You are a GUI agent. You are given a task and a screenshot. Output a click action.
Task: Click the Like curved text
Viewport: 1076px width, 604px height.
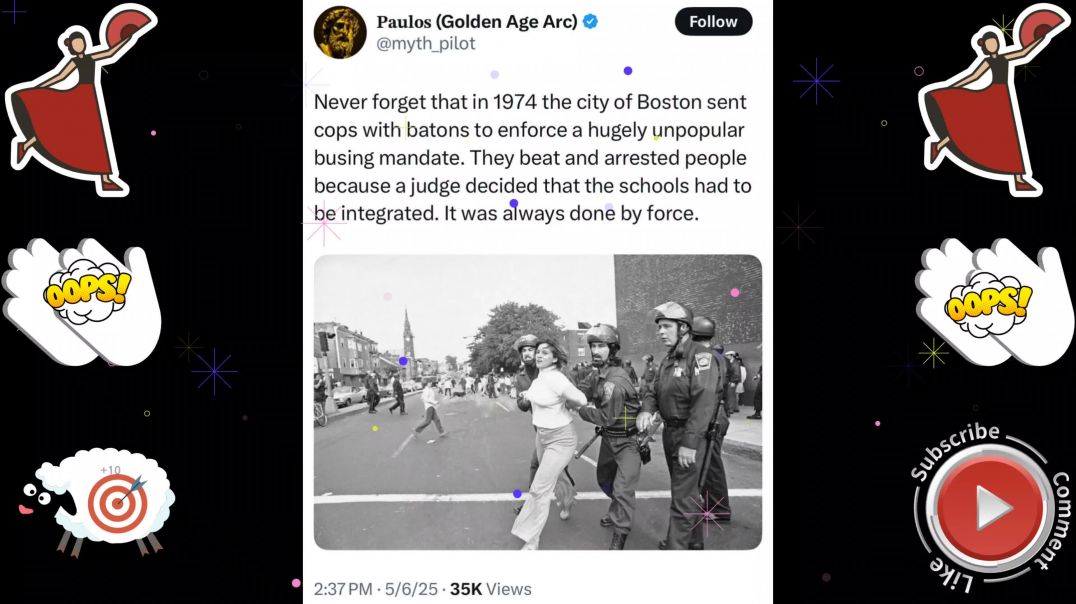(951, 575)
